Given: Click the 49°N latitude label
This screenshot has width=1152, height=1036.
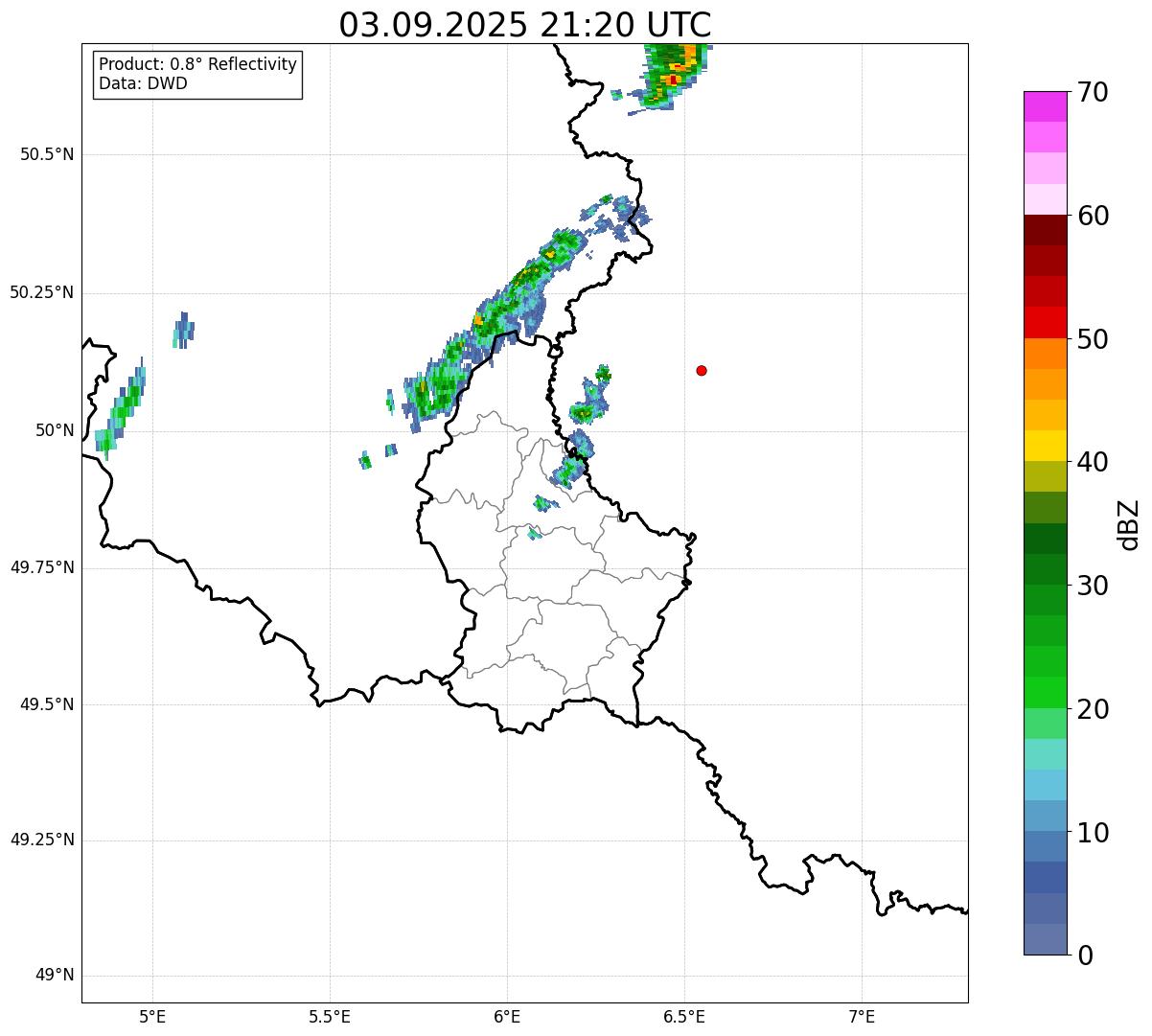Looking at the screenshot, I should pos(55,976).
